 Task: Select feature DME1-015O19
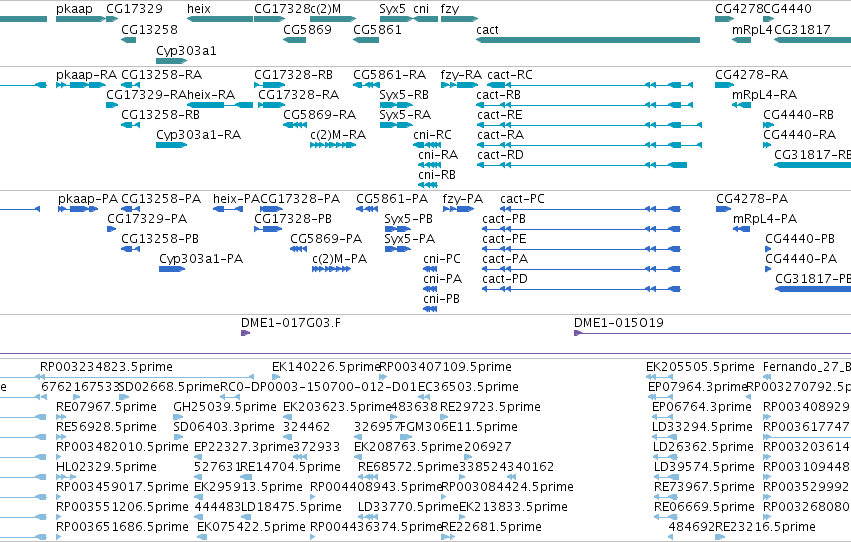[713, 333]
